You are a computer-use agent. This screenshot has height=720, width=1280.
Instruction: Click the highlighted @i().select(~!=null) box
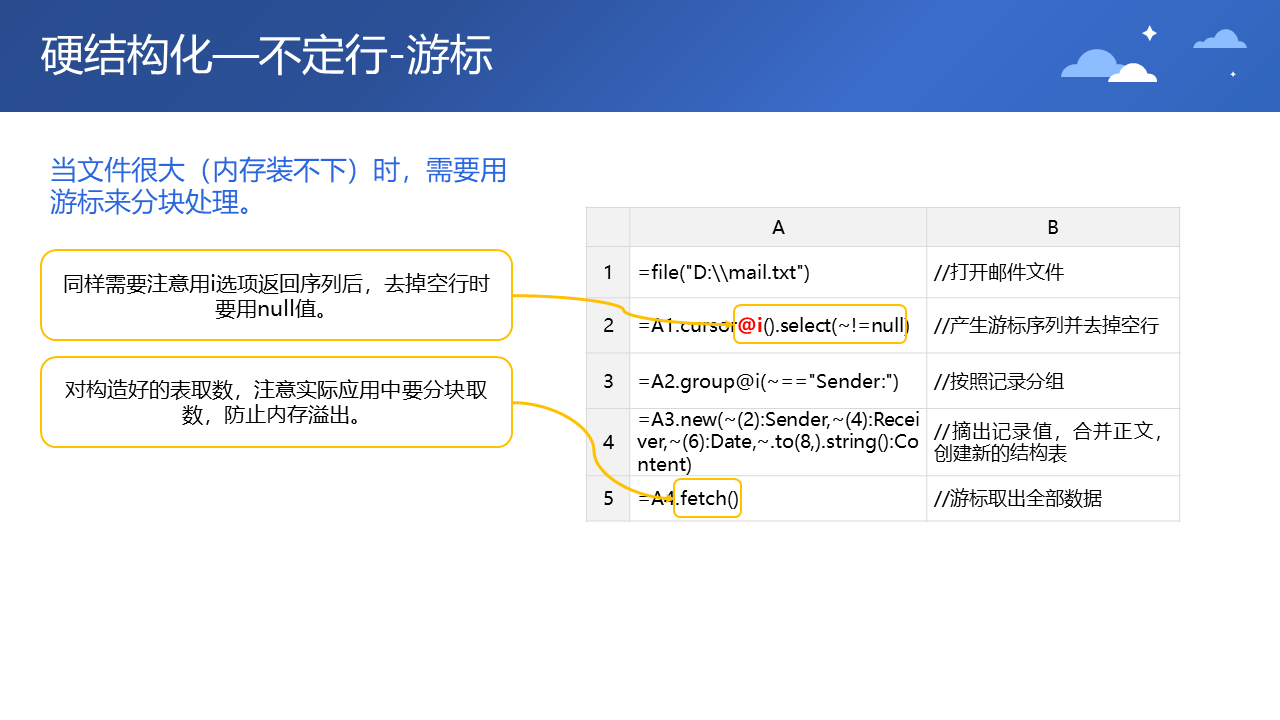[x=820, y=324]
